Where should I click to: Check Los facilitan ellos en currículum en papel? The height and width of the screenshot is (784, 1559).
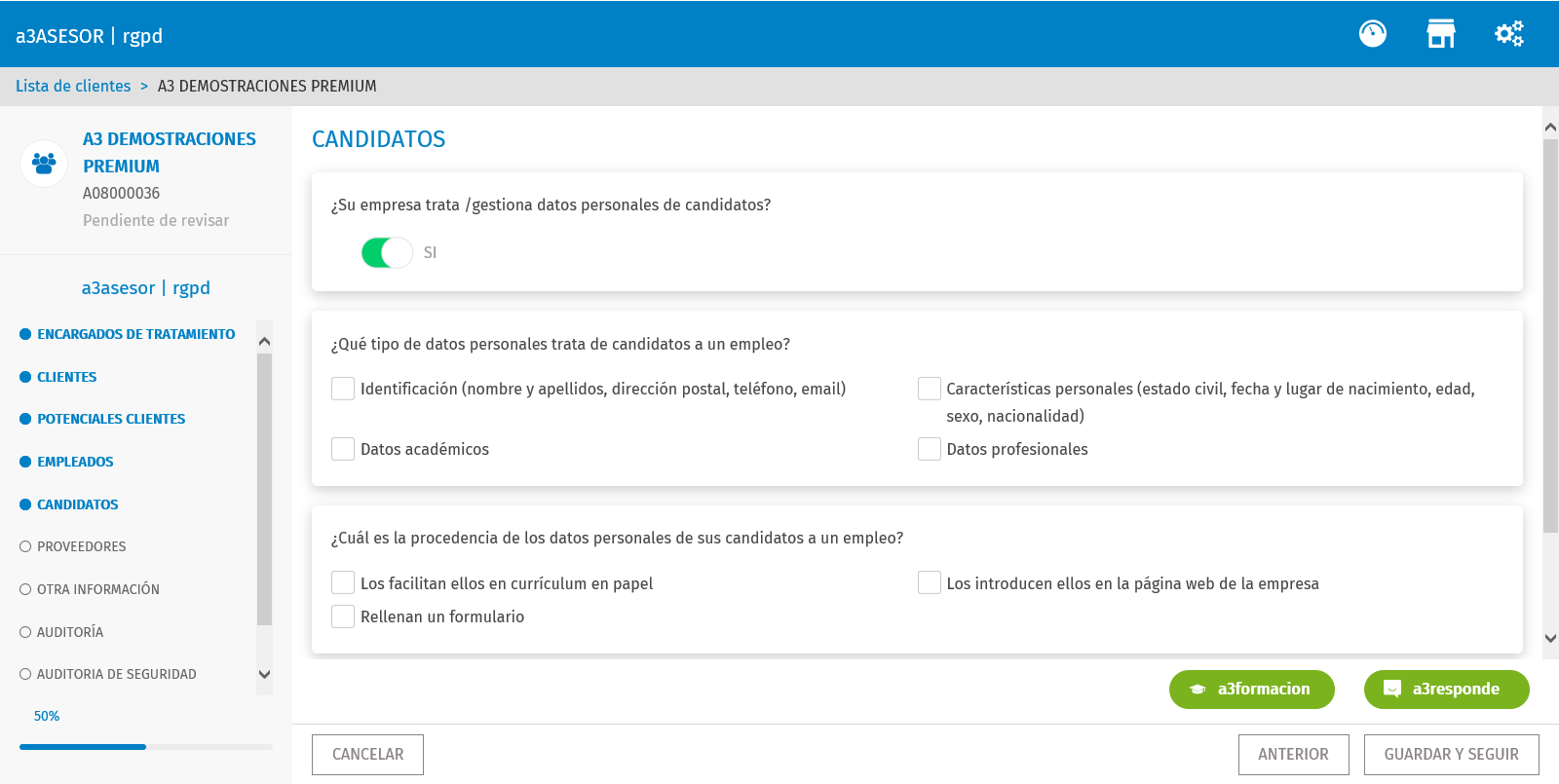tap(343, 582)
